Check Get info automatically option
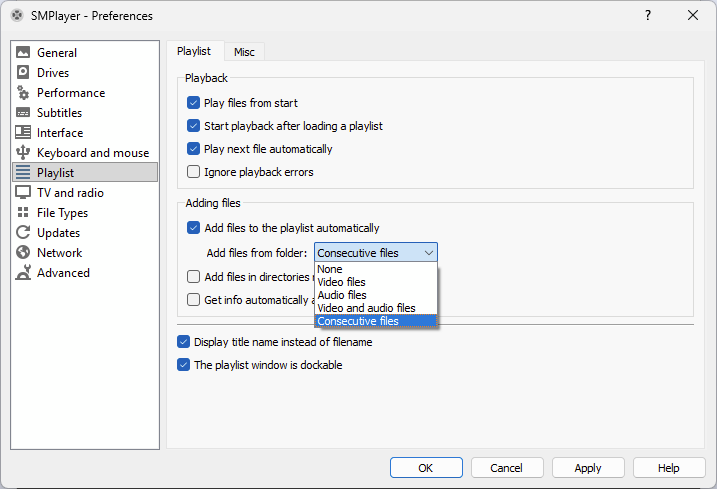The height and width of the screenshot is (489, 717). [x=193, y=300]
